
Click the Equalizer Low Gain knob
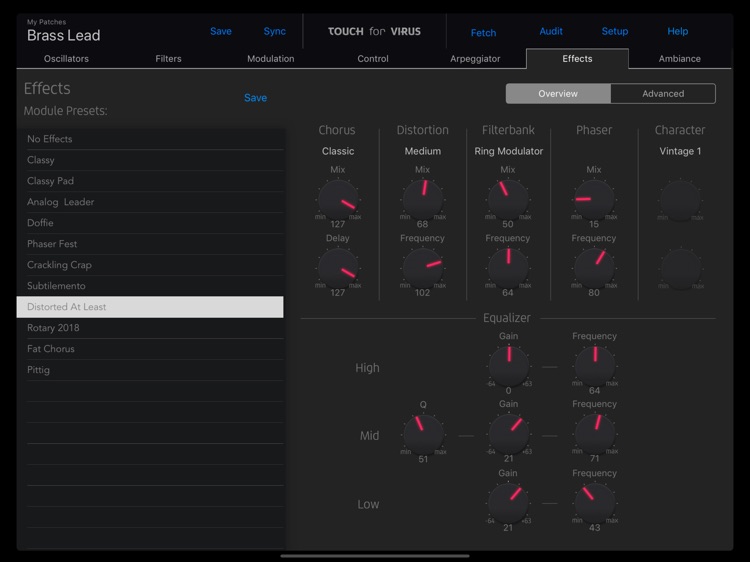508,503
